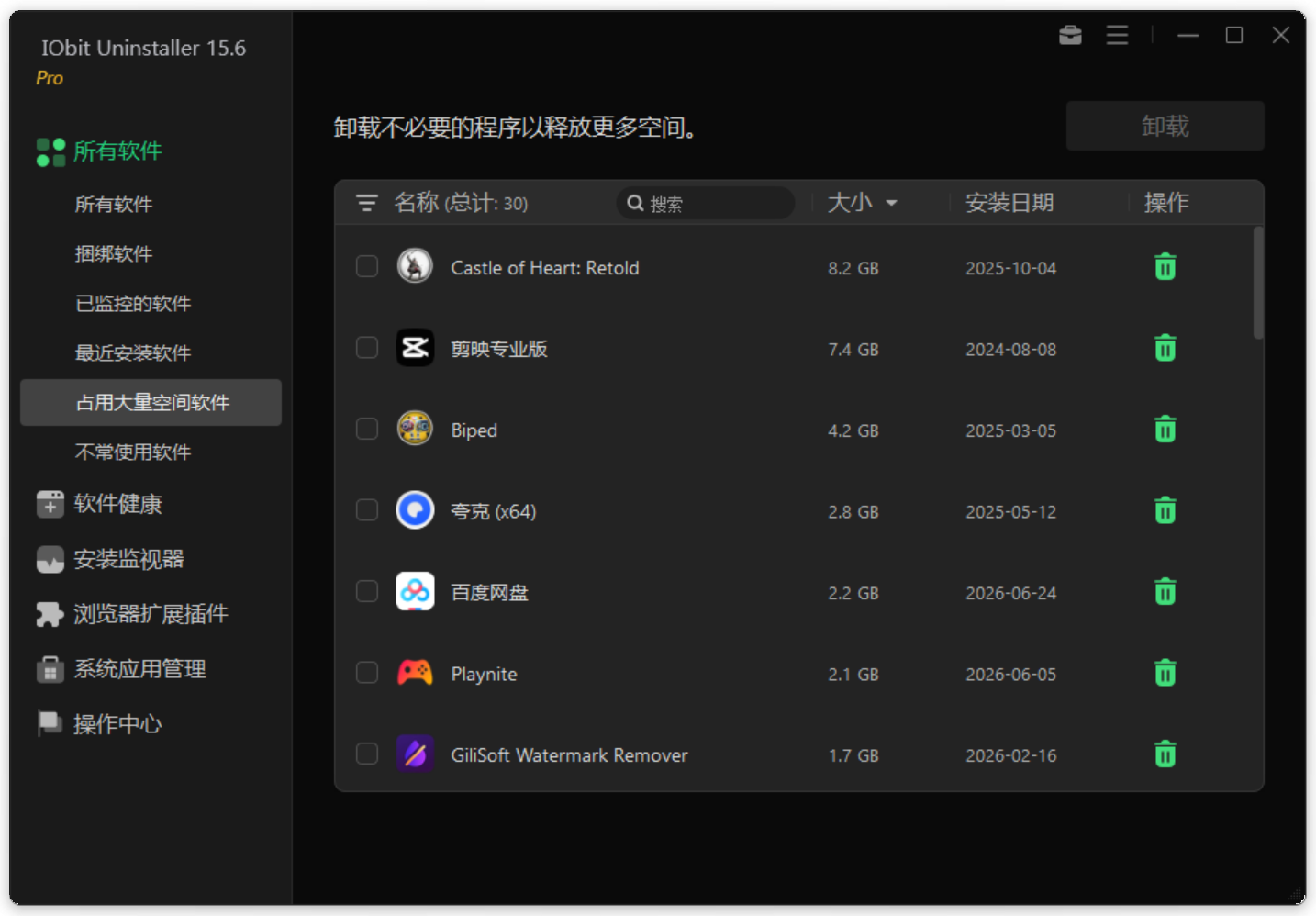The height and width of the screenshot is (916, 1316).
Task: Click the 百度网盘 program name
Action: click(x=489, y=593)
